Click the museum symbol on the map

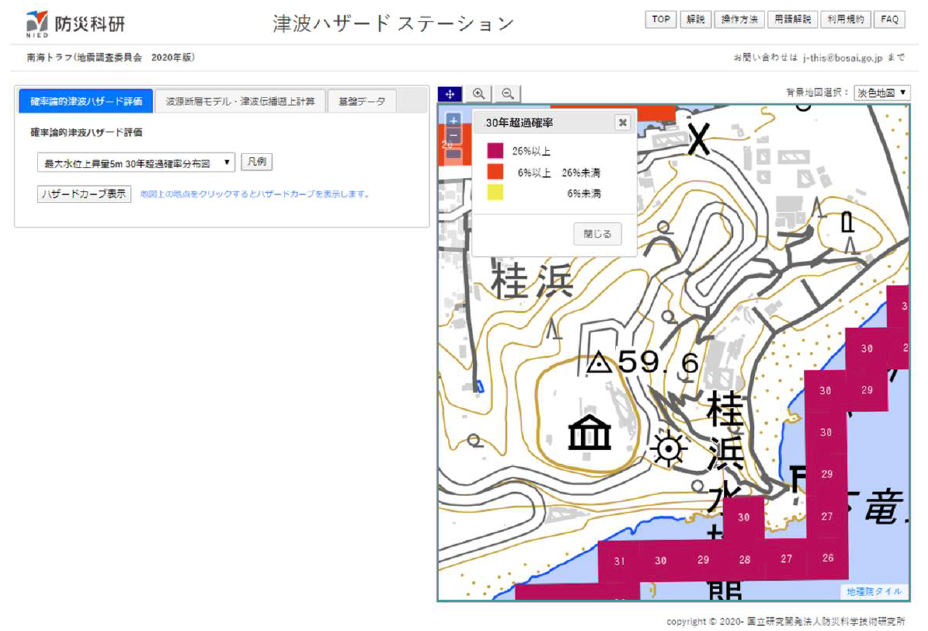click(589, 433)
